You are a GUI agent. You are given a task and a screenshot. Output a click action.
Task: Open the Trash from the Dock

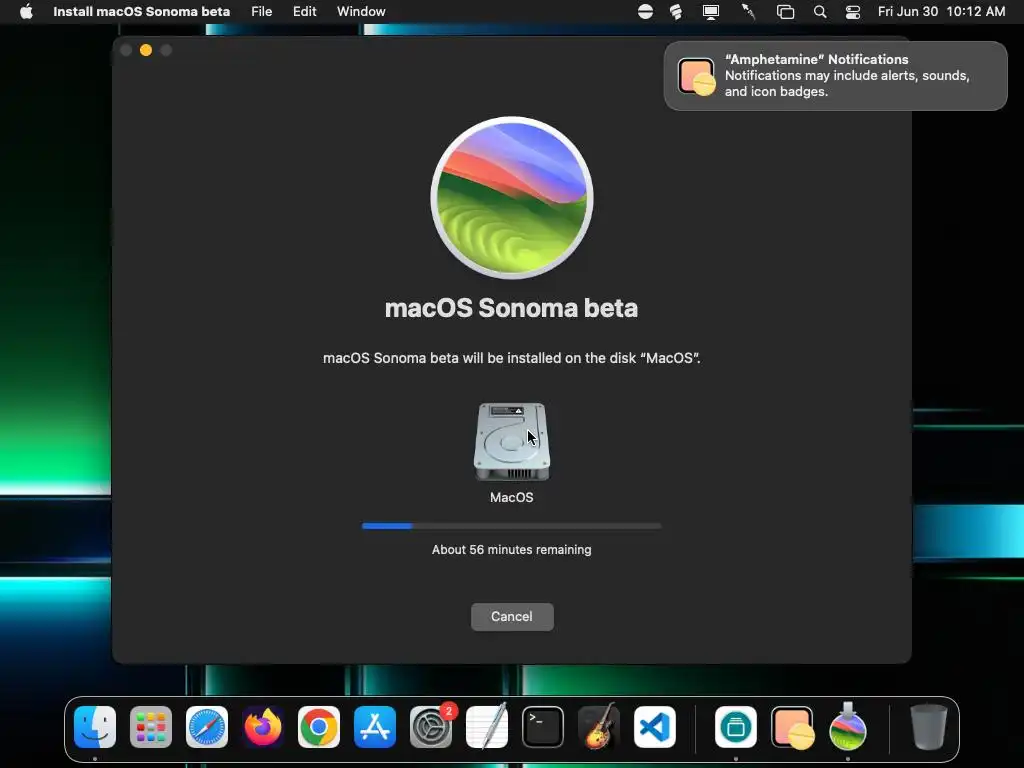pyautogui.click(x=929, y=727)
